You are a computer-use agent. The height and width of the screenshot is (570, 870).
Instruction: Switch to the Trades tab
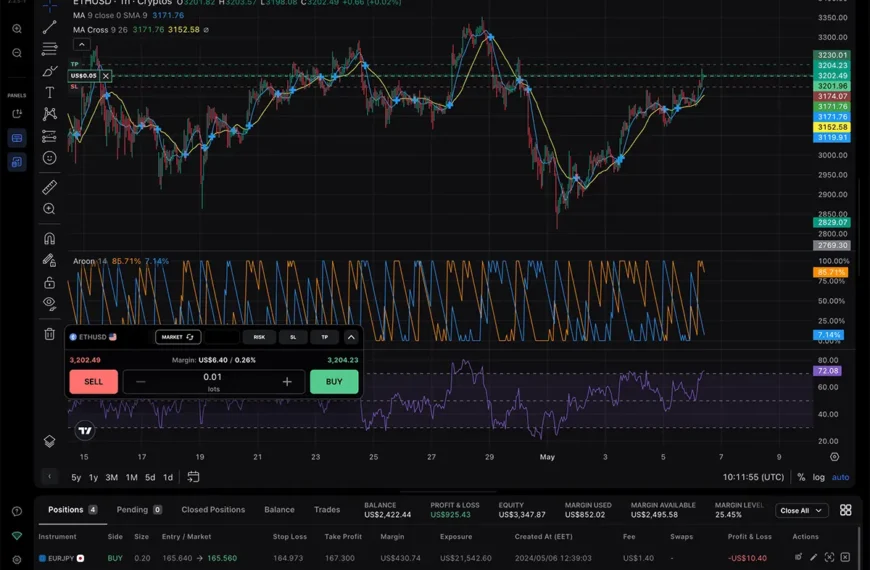pyautogui.click(x=327, y=510)
